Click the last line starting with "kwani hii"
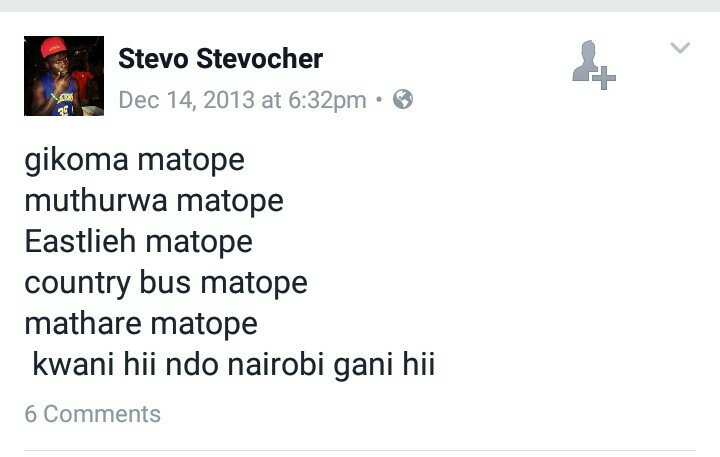 234,365
